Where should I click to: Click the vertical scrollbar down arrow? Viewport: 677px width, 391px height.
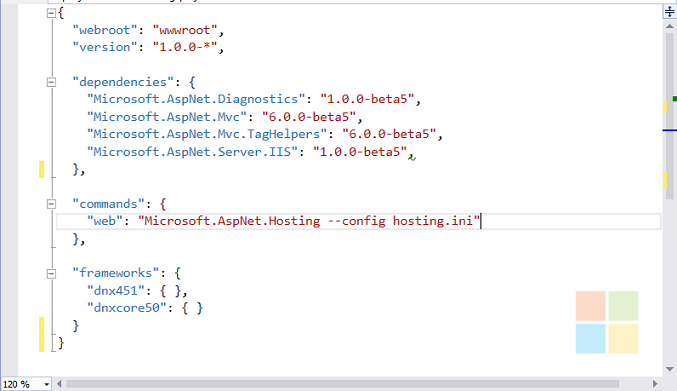(670, 369)
